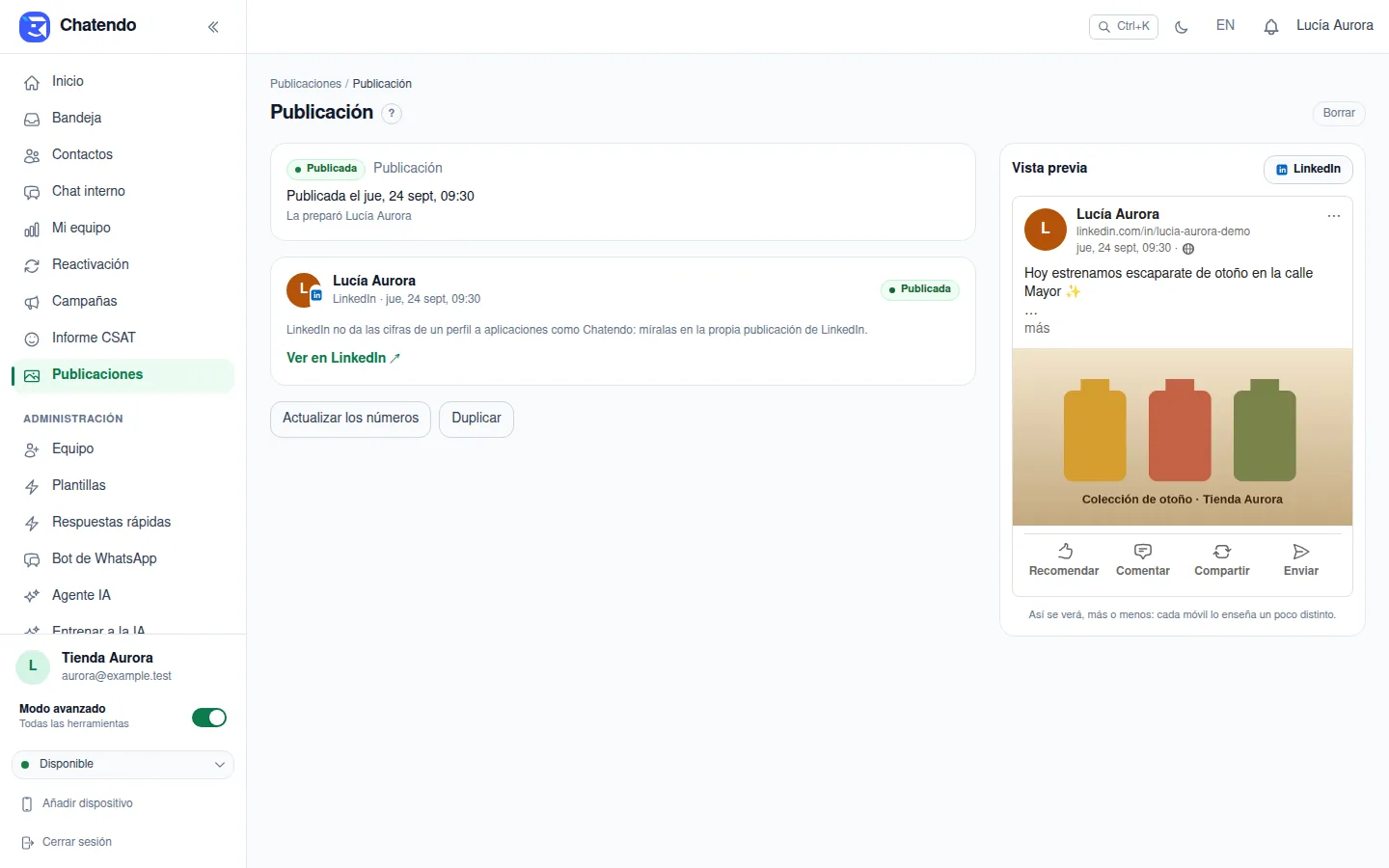Collapse the sidebar with double-chevron icon

(213, 27)
